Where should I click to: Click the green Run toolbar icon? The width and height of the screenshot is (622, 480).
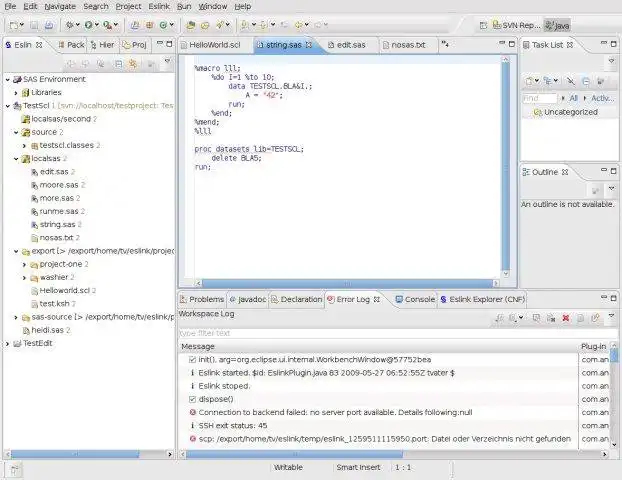[x=88, y=25]
